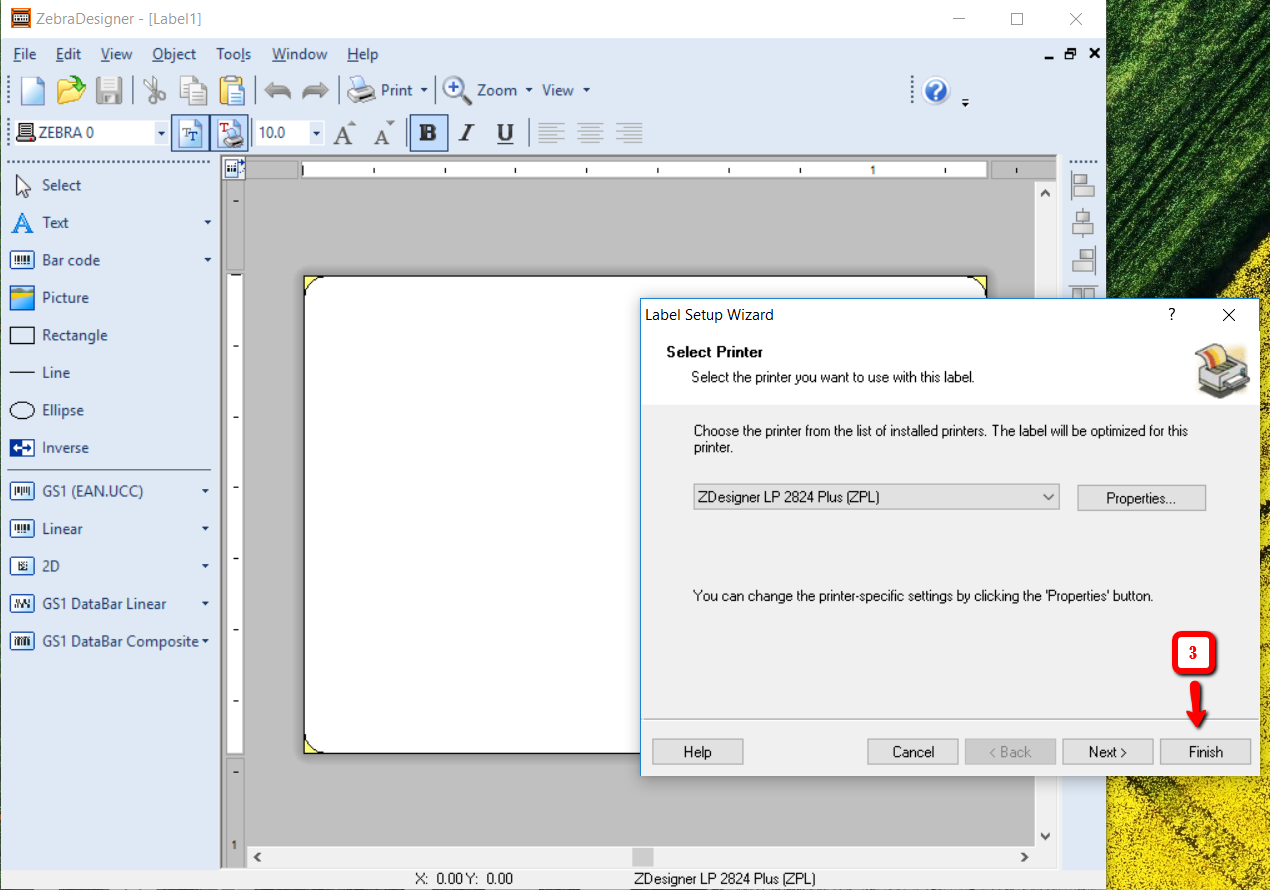Viewport: 1270px width, 890px height.
Task: Click the horizontal scrollbar thumb
Action: (x=643, y=857)
